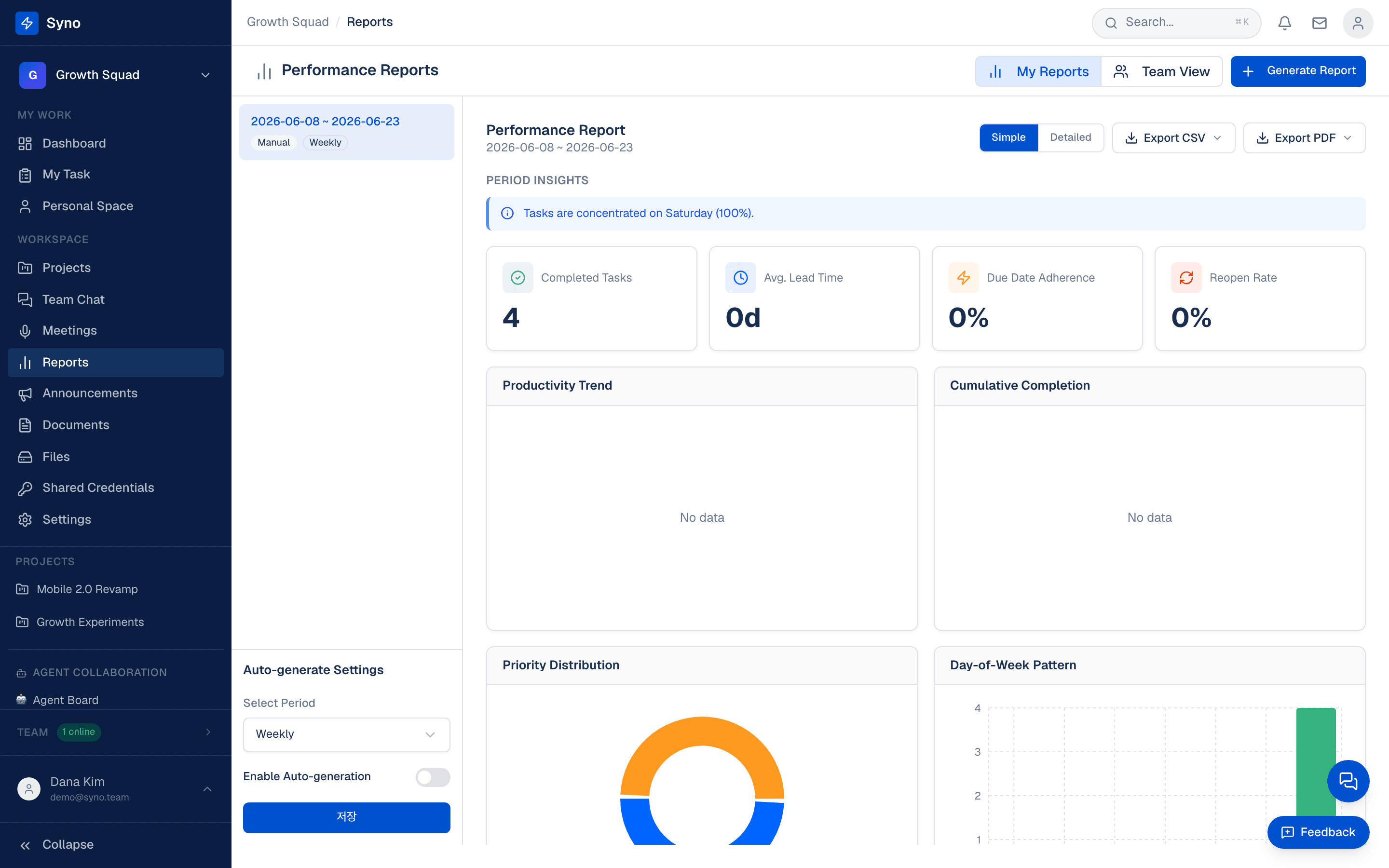Screen dimensions: 1389x868
Task: Click the orange segment of Priority Distribution donut
Action: (x=701, y=732)
